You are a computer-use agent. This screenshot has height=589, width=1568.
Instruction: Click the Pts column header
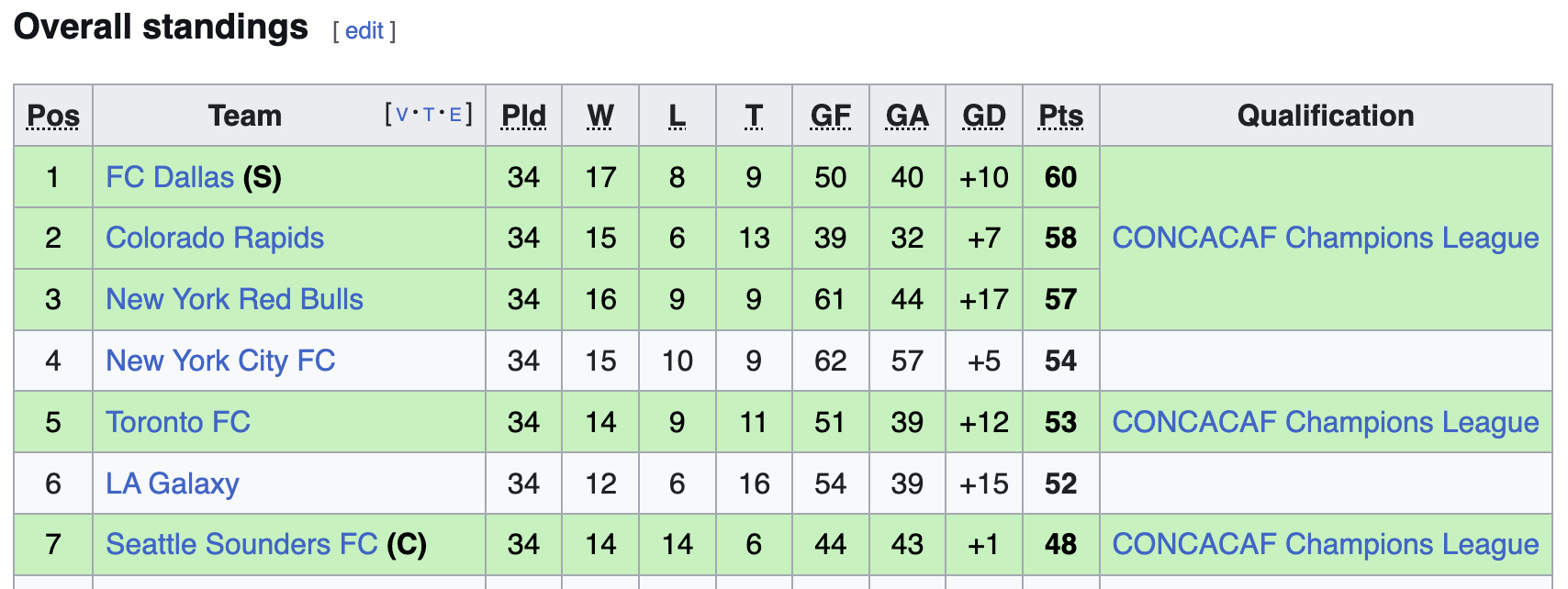[1060, 117]
